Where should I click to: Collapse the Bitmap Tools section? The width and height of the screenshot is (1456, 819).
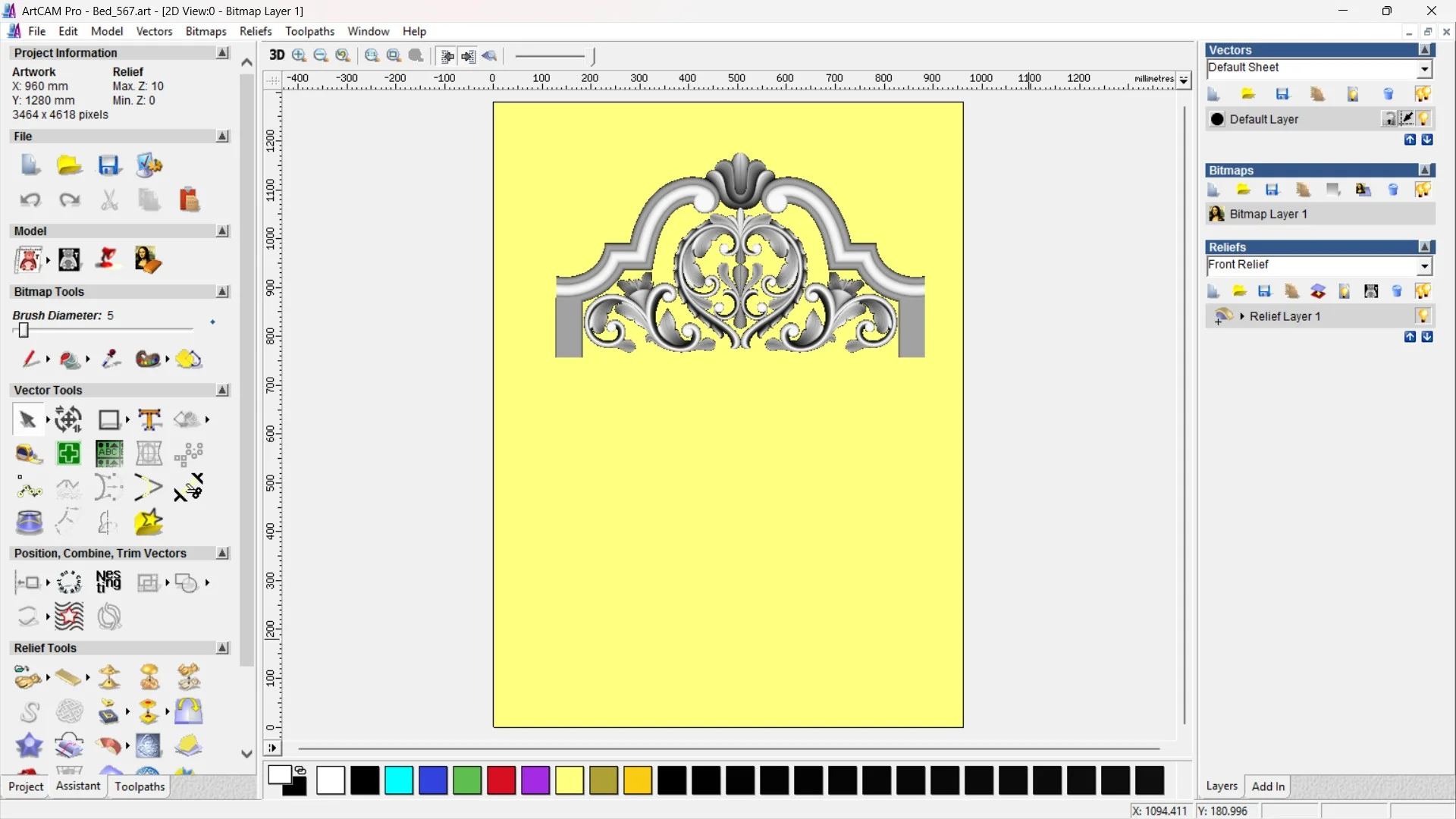coord(222,291)
